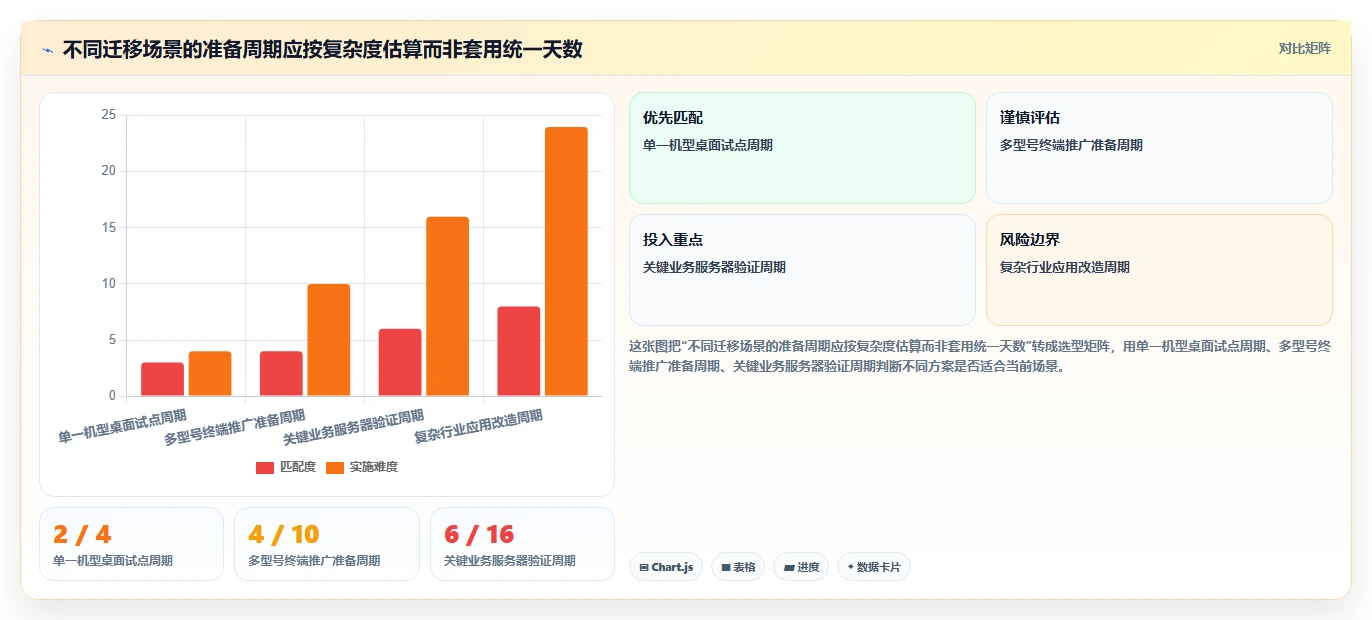1372x620 pixels.
Task: Click the orange 实施难度 bar for 关键业务服务器验证周期
Action: pyautogui.click(x=448, y=306)
